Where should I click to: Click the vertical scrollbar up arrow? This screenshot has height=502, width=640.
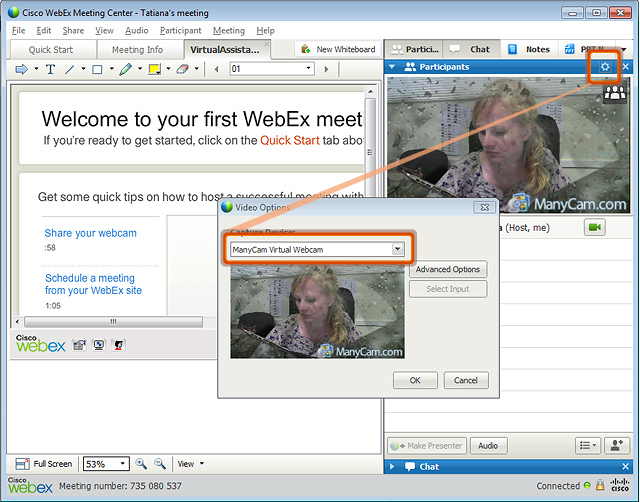click(x=370, y=91)
